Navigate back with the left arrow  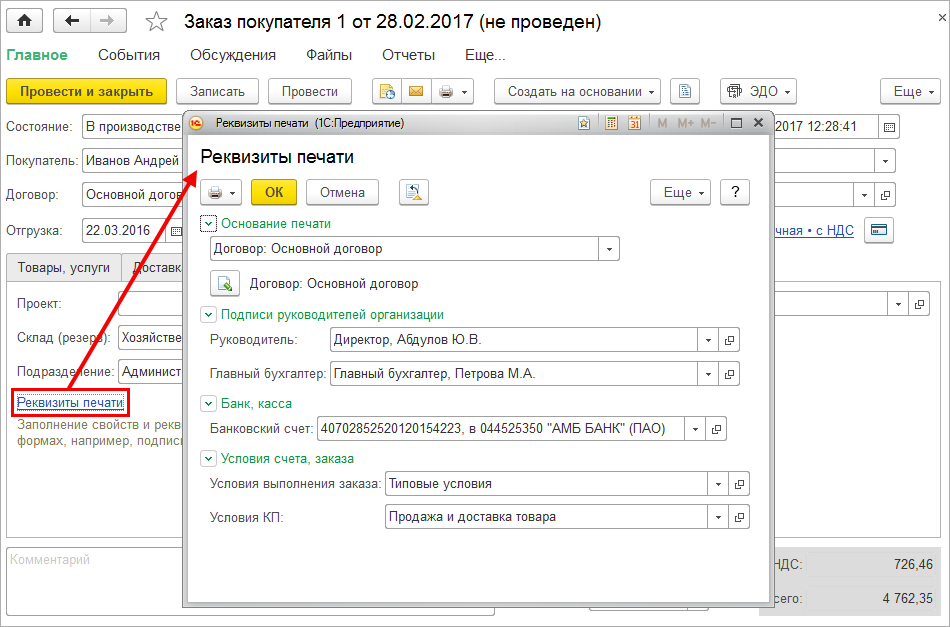72,21
